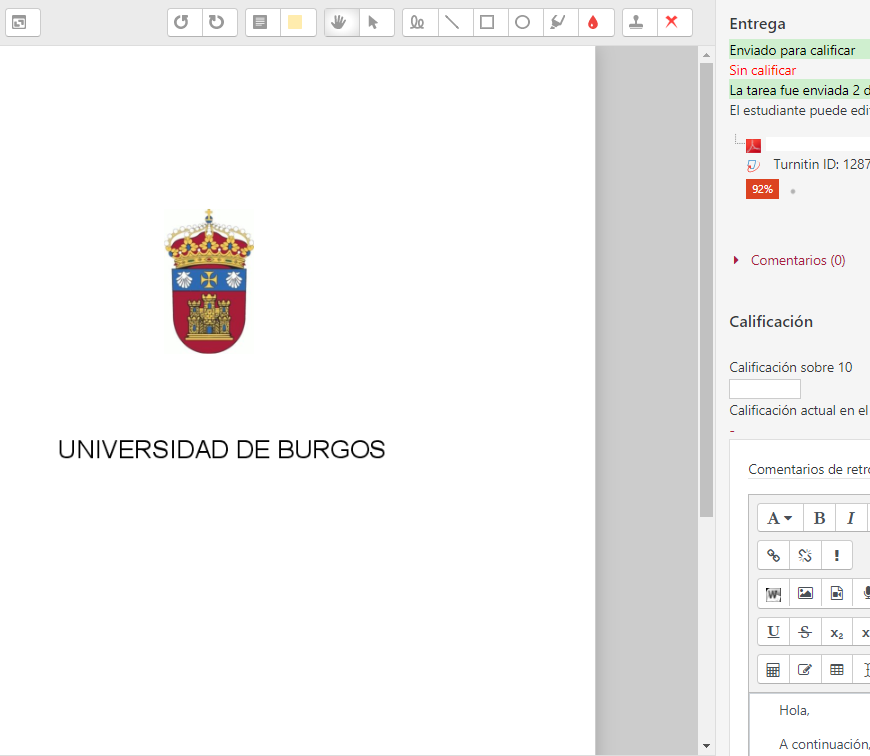Click the edit pencil editor button
This screenshot has width=870, height=756.
(805, 669)
